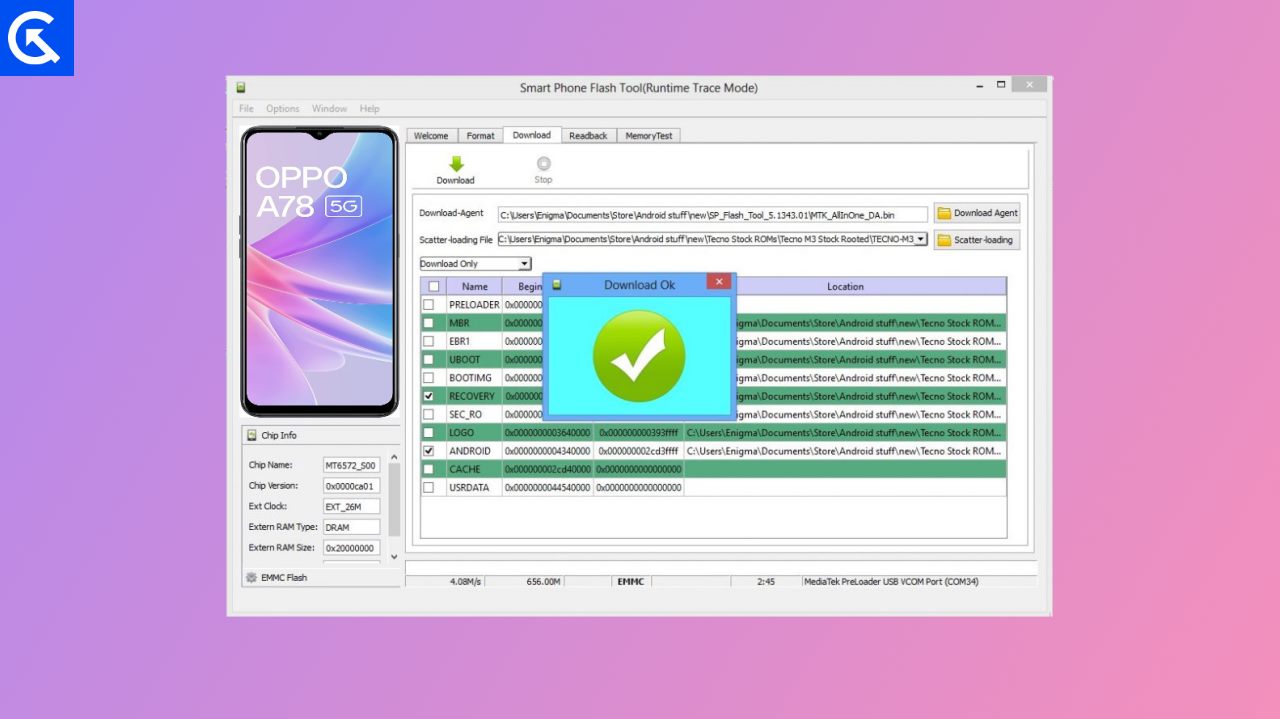Toggle the select-all checkbox in table header
The image size is (1280, 719).
(433, 287)
